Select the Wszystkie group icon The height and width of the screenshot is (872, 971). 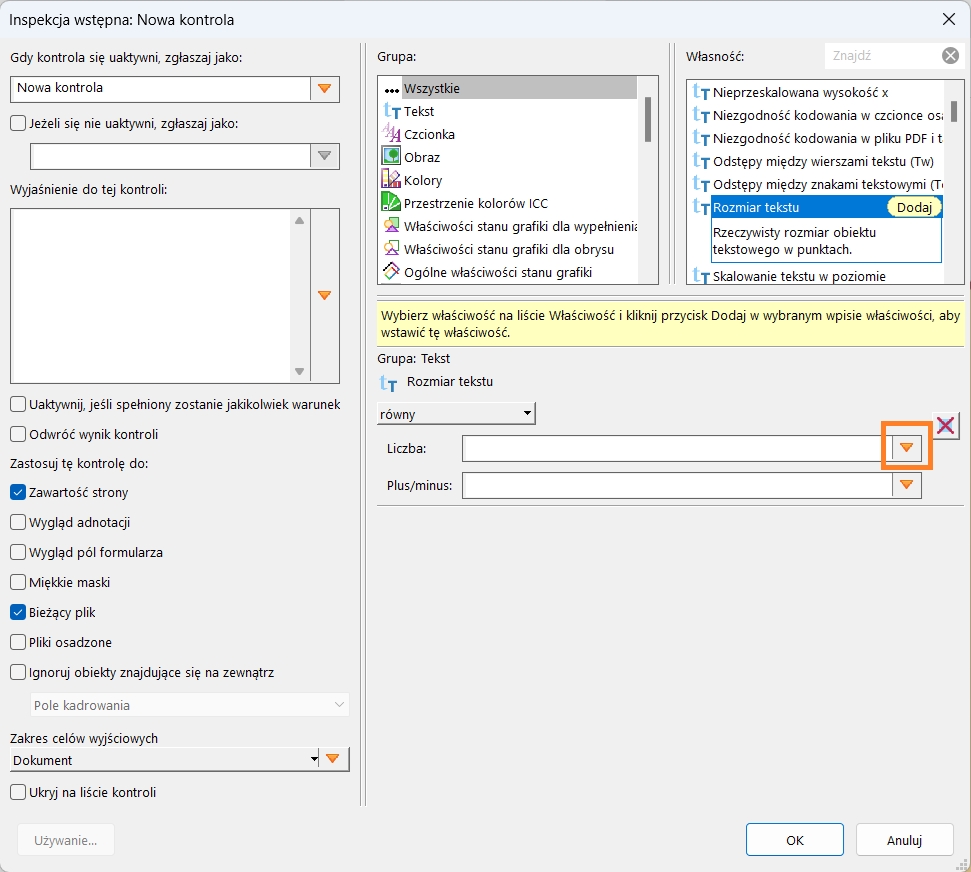391,89
